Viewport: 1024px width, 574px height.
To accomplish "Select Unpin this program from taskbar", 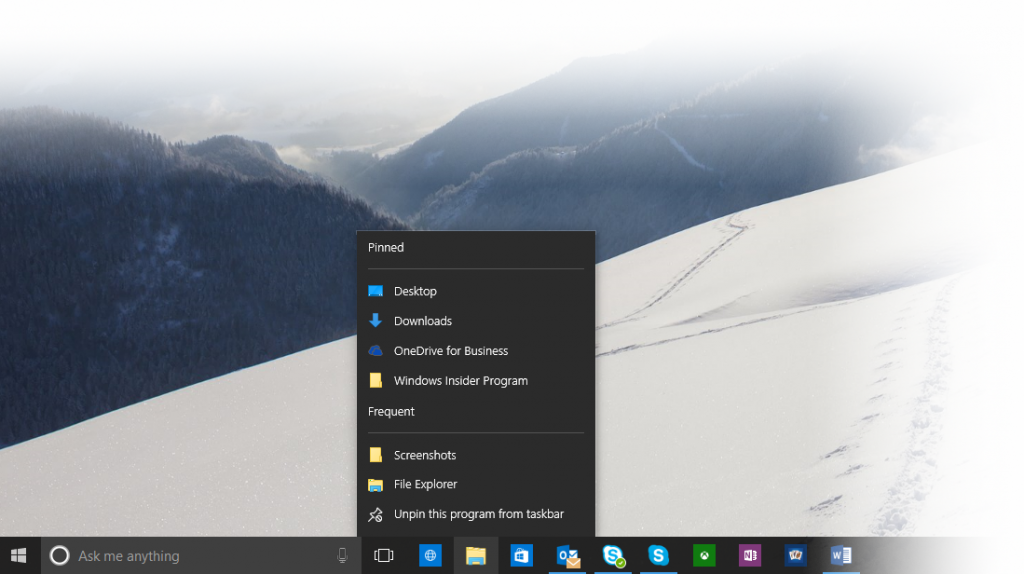I will pos(478,514).
